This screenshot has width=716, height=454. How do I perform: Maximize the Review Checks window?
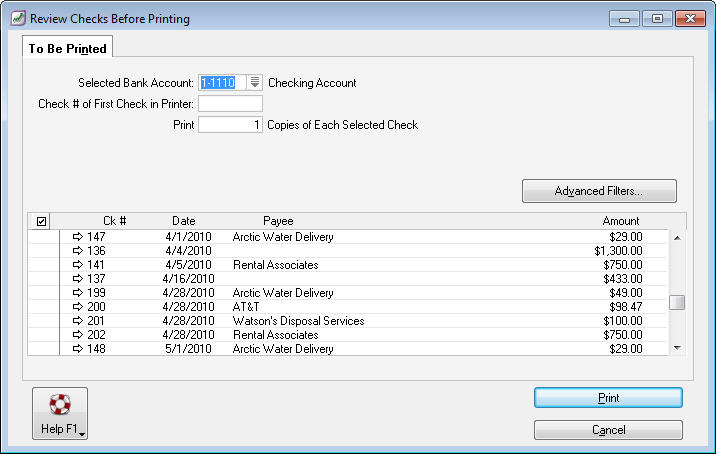(x=657, y=19)
